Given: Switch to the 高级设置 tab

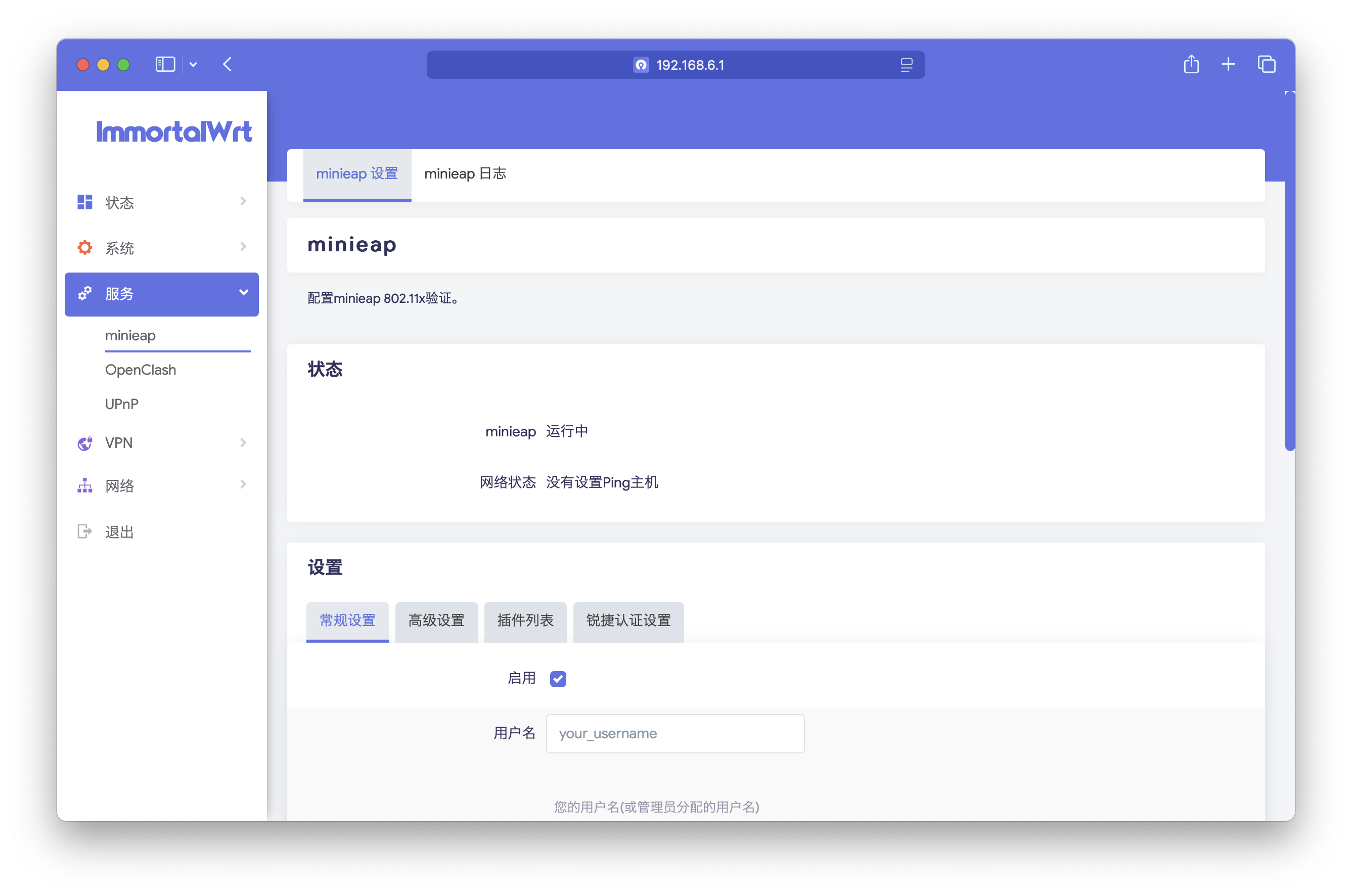Looking at the screenshot, I should tap(436, 620).
